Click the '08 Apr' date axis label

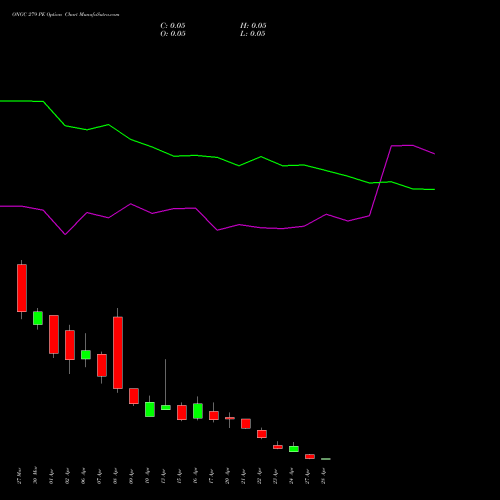(x=115, y=476)
